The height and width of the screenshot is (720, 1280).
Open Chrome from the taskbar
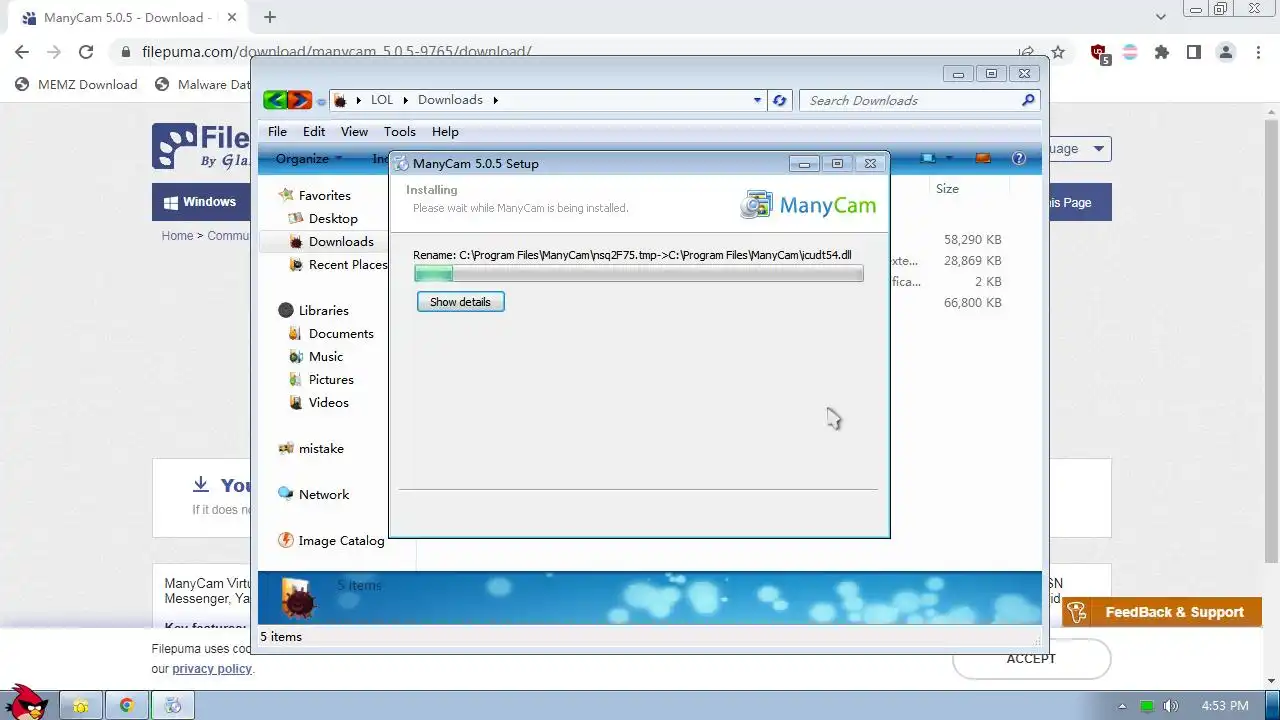coord(127,705)
